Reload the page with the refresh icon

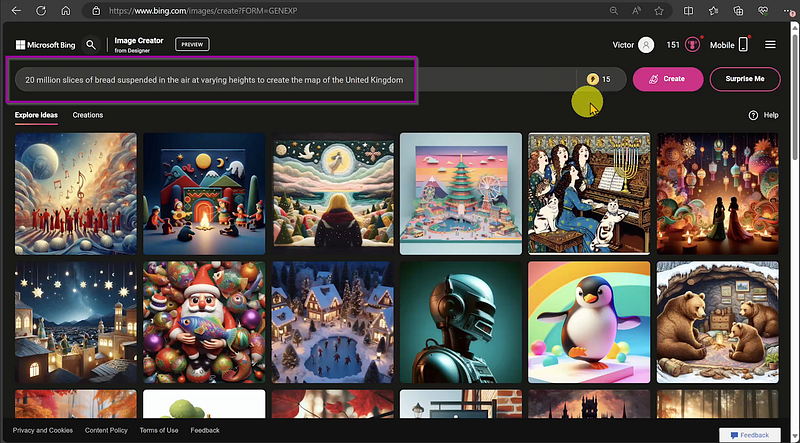click(41, 11)
